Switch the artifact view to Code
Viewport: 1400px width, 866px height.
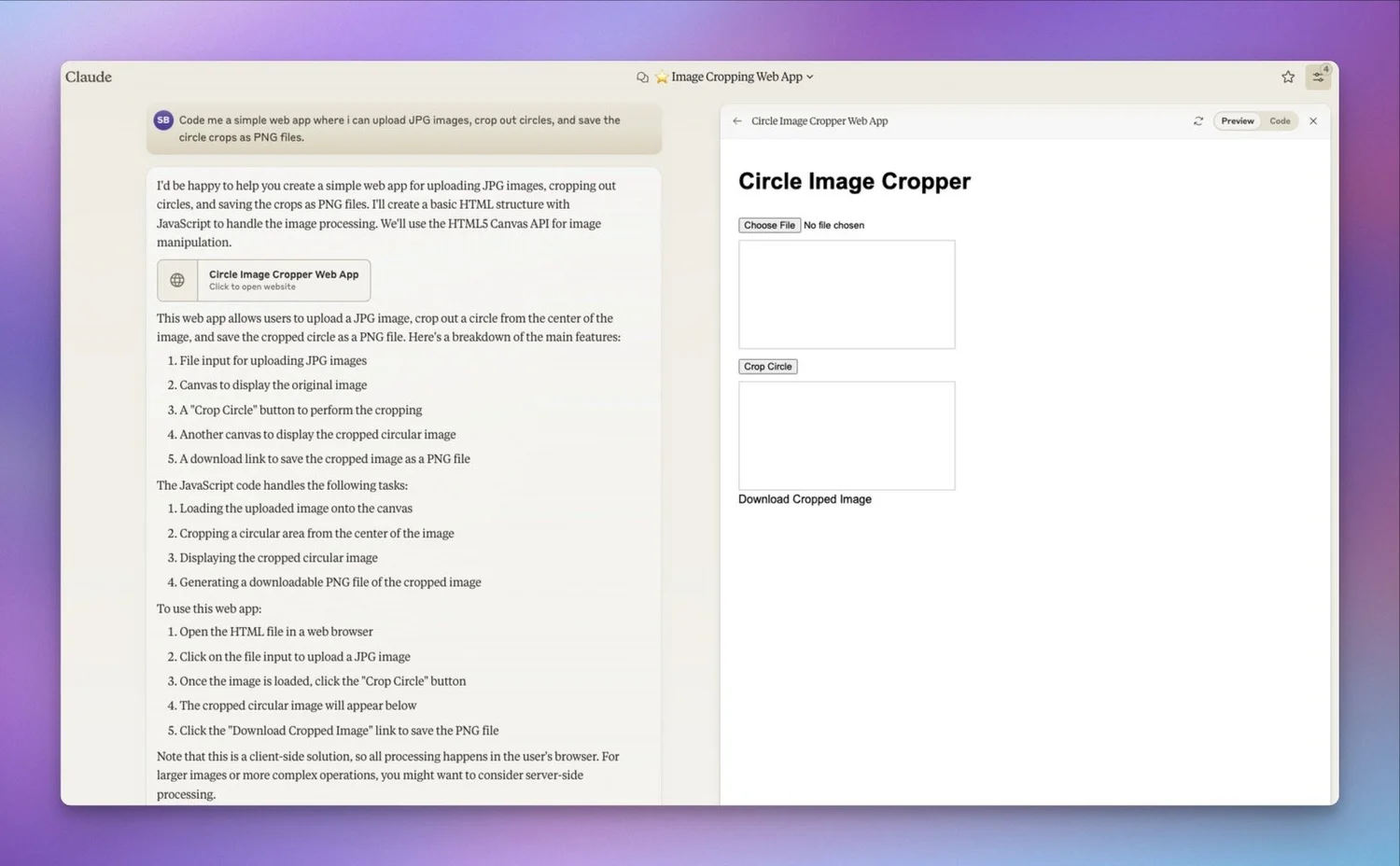[1280, 120]
